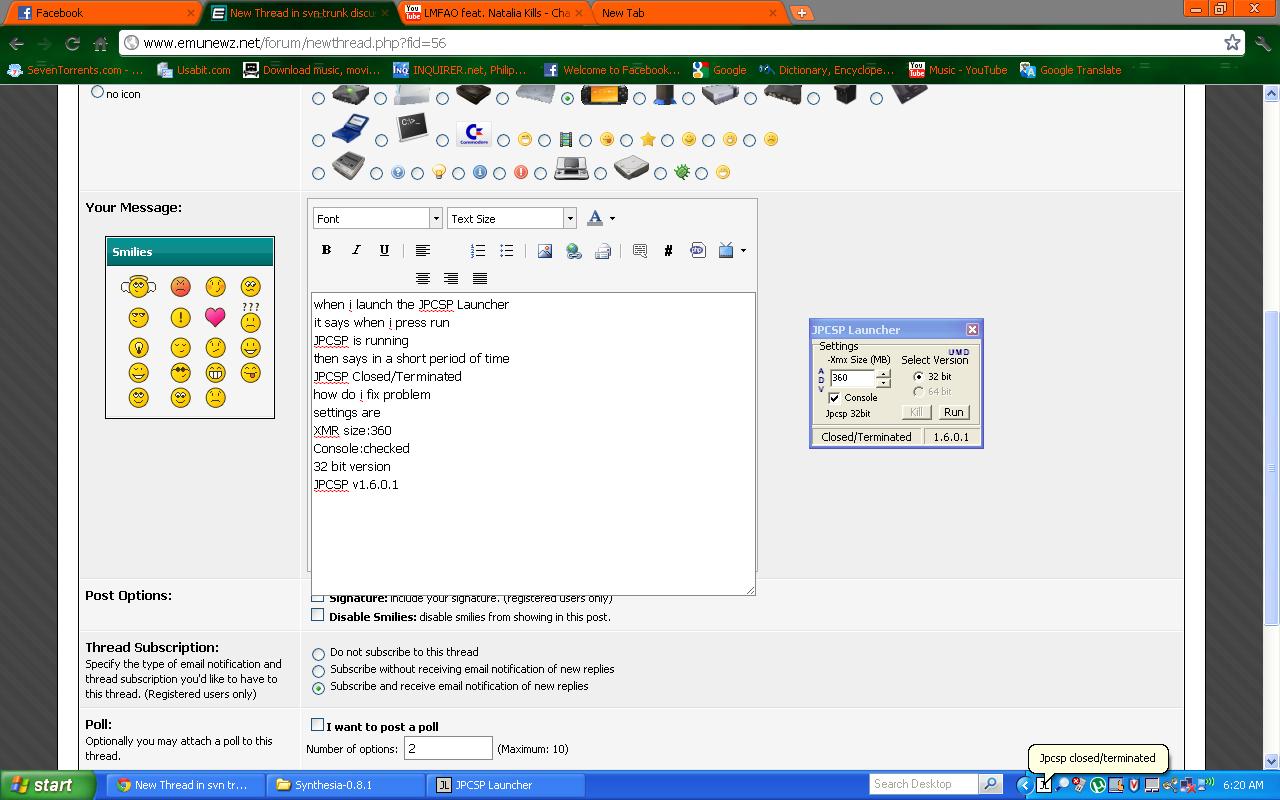Select 'Do not subscribe to this thread'
This screenshot has width=1280, height=800.
(x=319, y=654)
